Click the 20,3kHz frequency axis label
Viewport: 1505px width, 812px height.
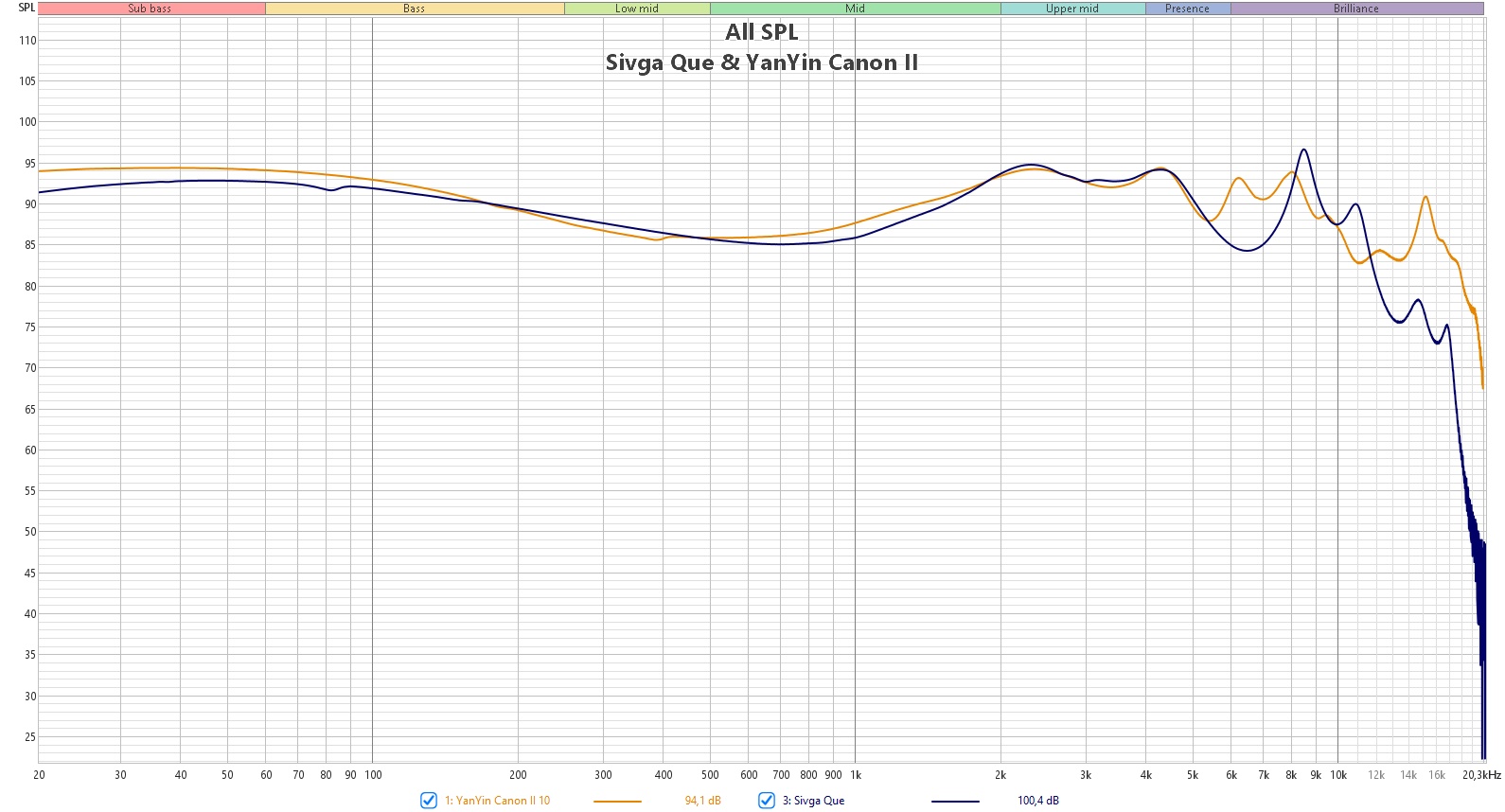(1481, 775)
